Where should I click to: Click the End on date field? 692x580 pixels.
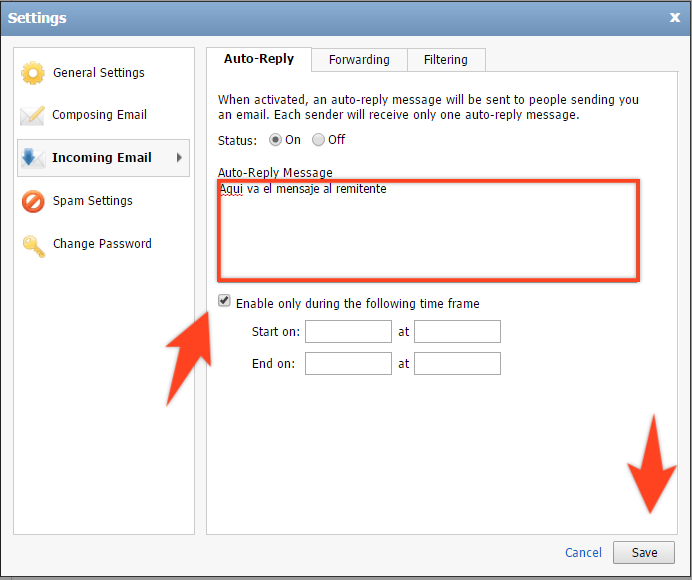click(348, 363)
